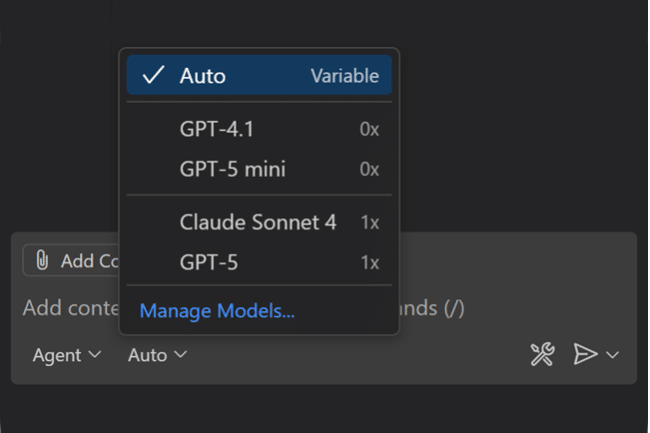Image resolution: width=650 pixels, height=433 pixels.
Task: Click the configure tools wrench icon
Action: click(542, 354)
